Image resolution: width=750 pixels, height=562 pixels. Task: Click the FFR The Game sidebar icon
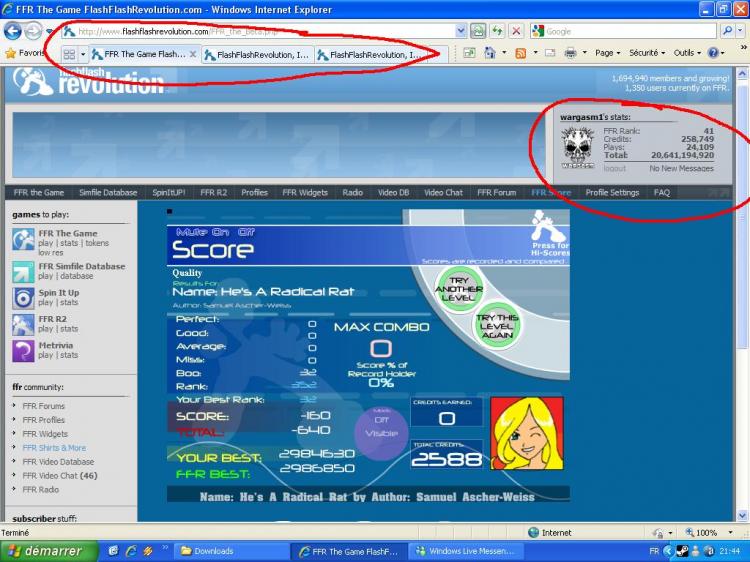tap(23, 239)
